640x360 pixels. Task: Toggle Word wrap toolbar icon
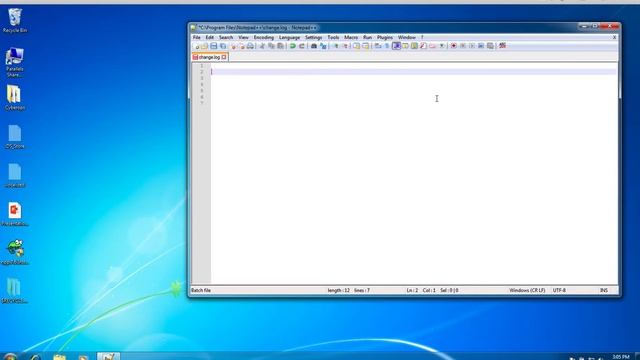tap(378, 46)
